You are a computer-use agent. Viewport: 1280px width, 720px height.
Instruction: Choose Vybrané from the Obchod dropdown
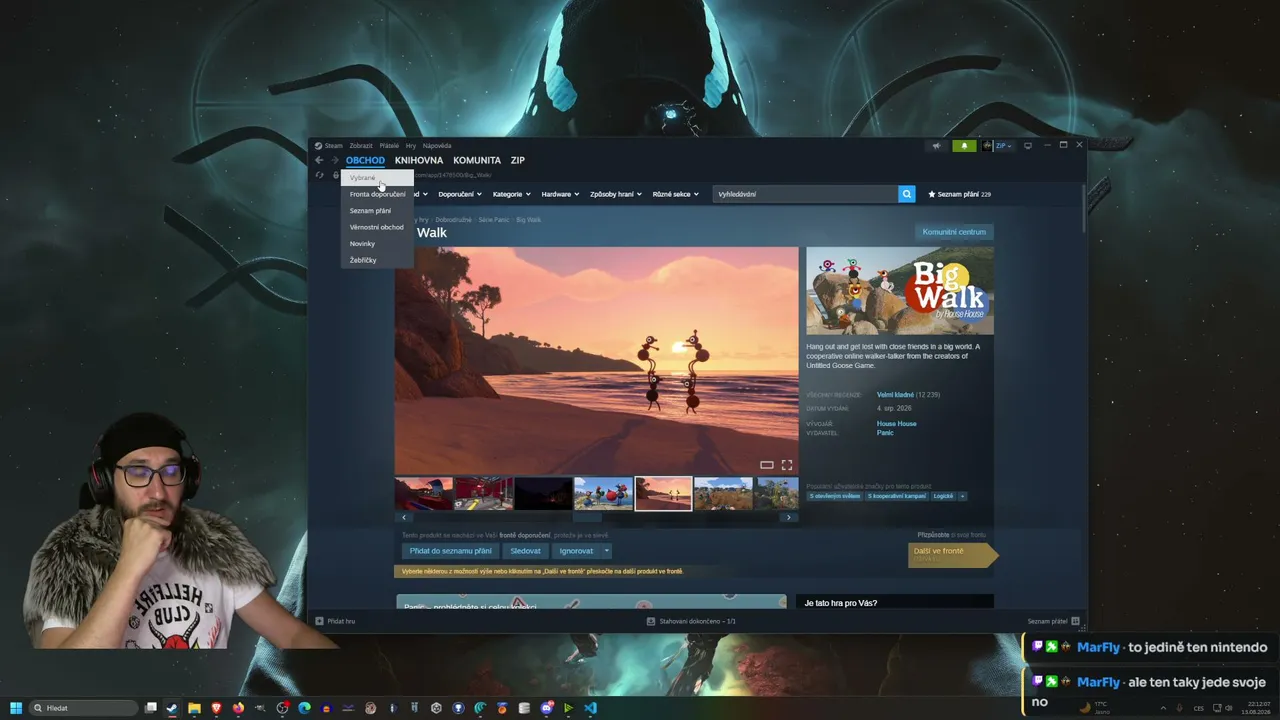pos(377,178)
